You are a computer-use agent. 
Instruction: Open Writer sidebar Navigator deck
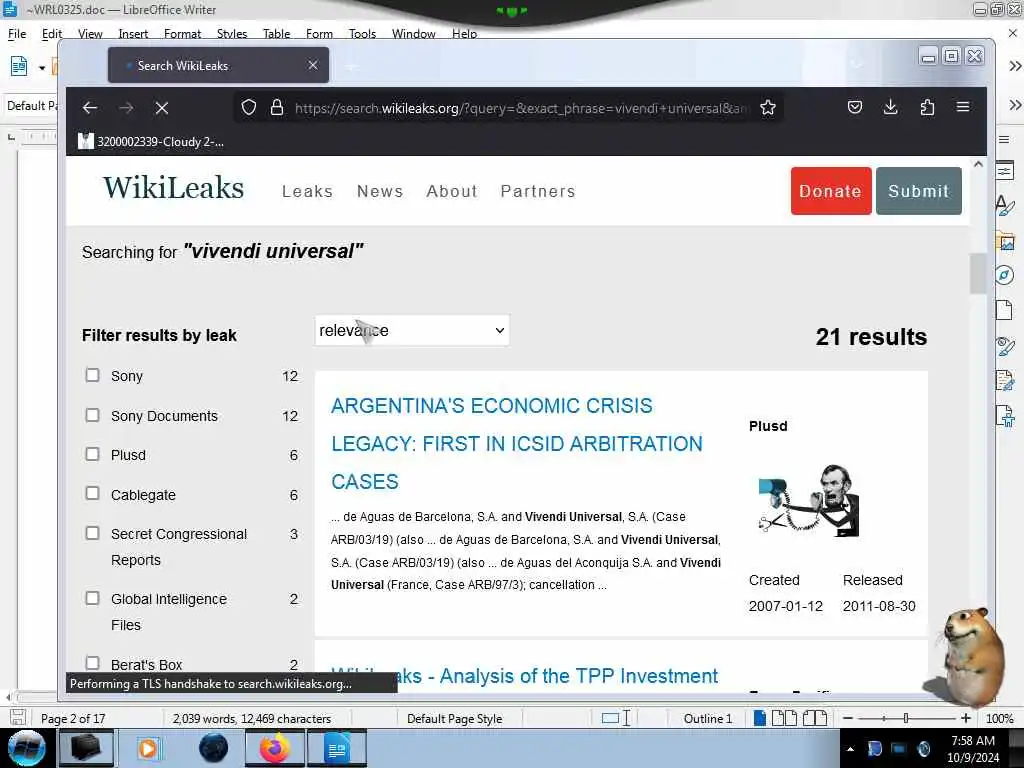pyautogui.click(x=1005, y=275)
